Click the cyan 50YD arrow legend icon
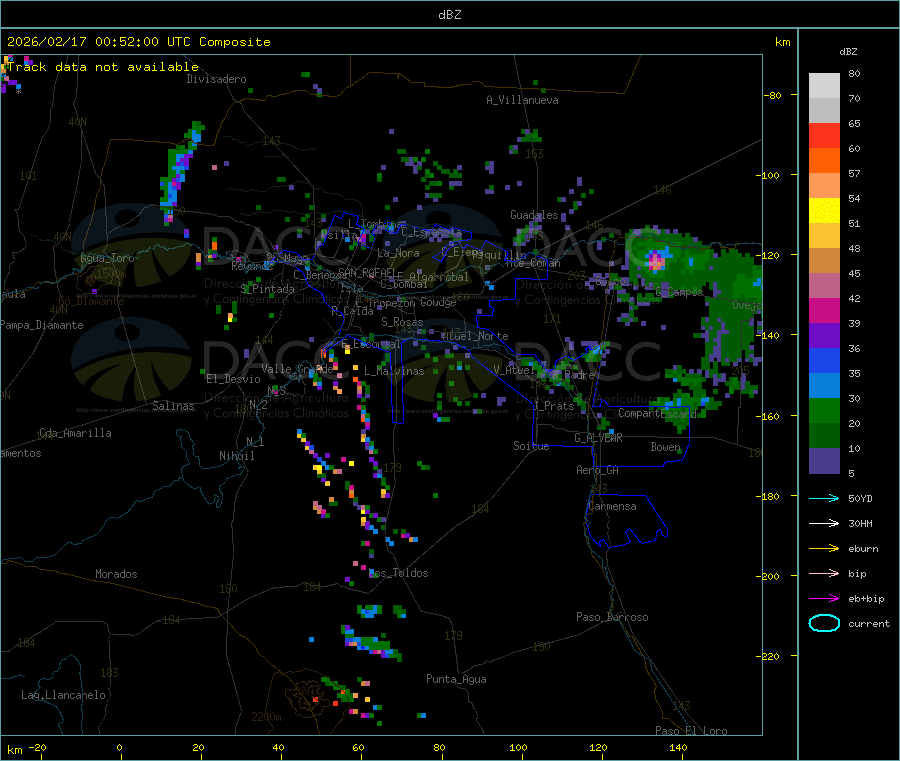Image resolution: width=900 pixels, height=761 pixels. click(824, 498)
